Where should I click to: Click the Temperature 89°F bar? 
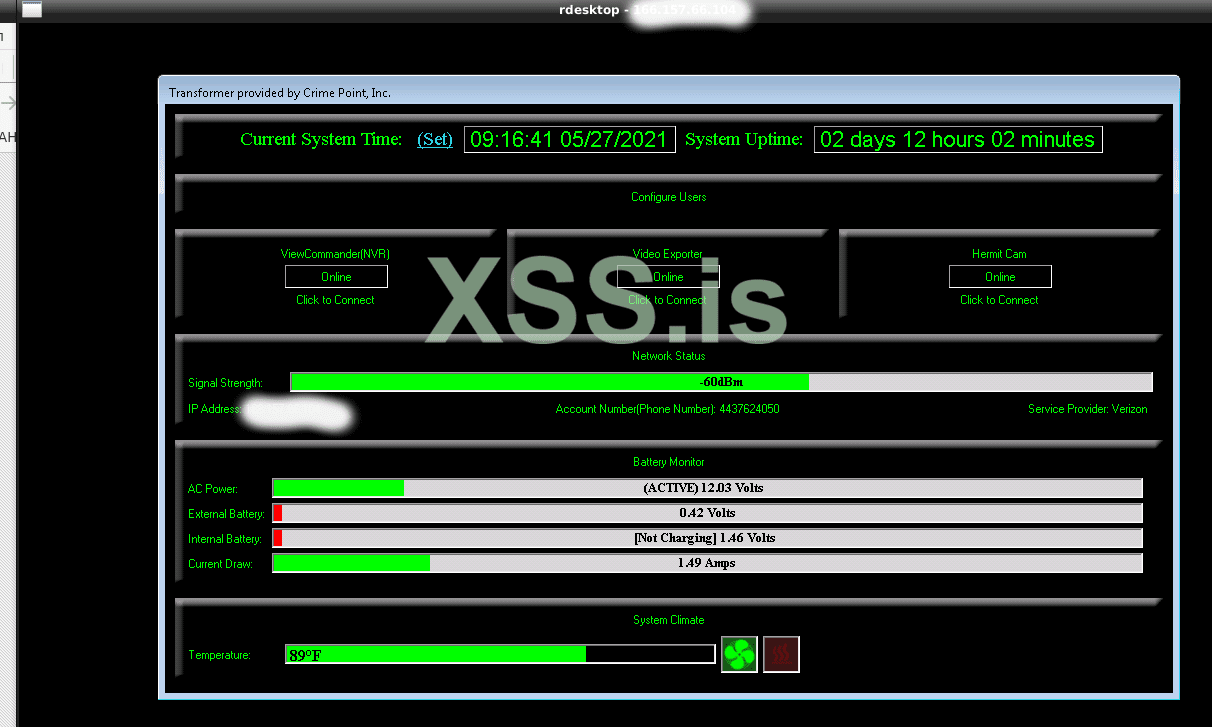(x=500, y=655)
